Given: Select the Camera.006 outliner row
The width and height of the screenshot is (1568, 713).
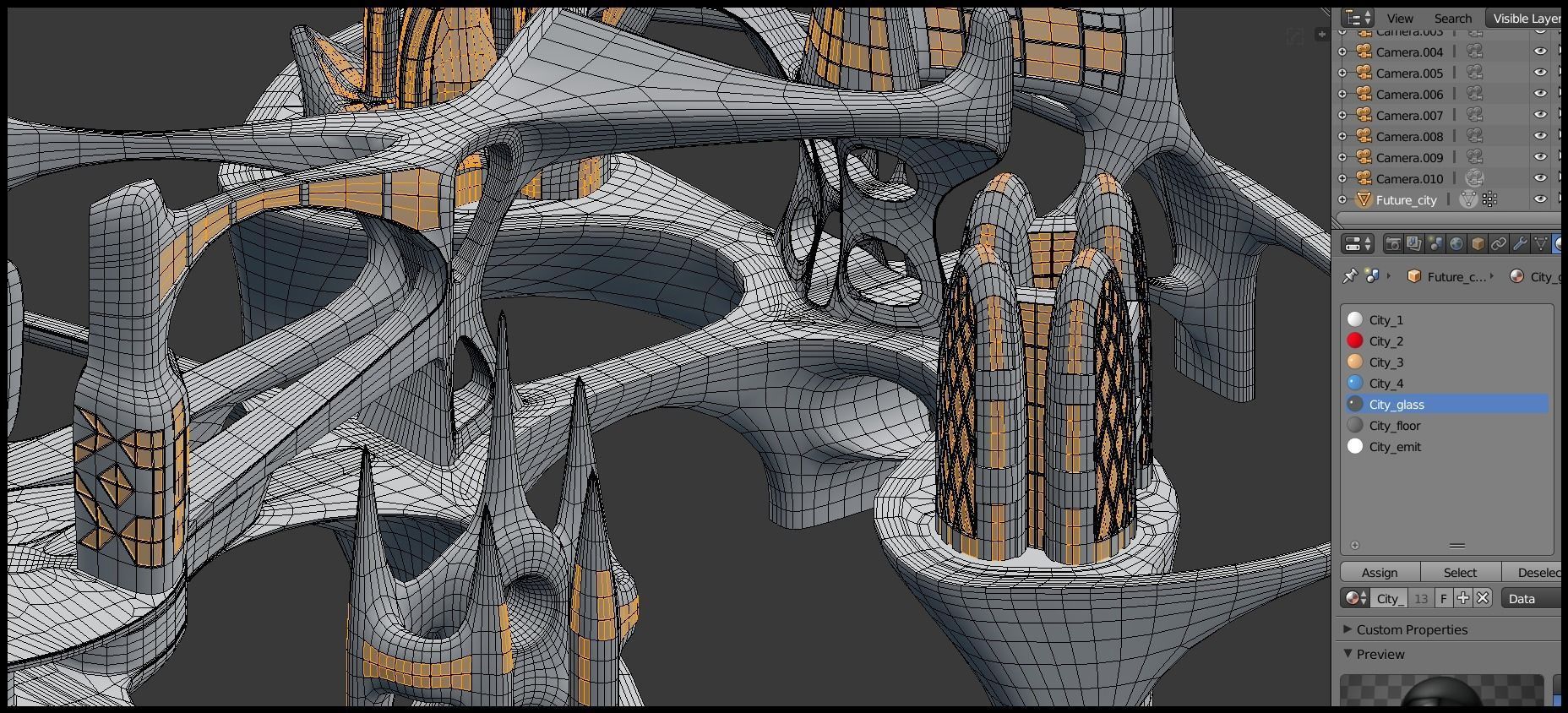Looking at the screenshot, I should click(x=1445, y=95).
